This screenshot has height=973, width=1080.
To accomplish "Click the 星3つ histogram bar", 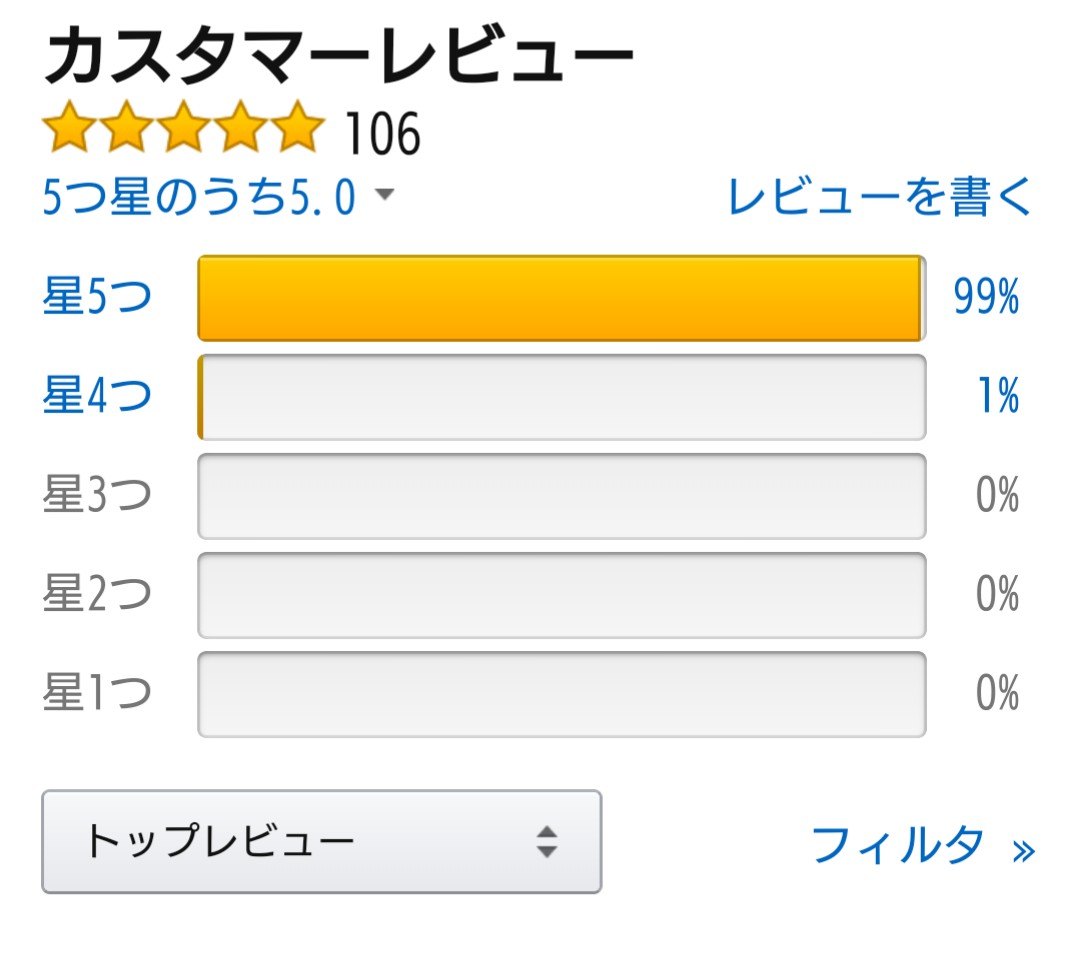I will click(561, 496).
